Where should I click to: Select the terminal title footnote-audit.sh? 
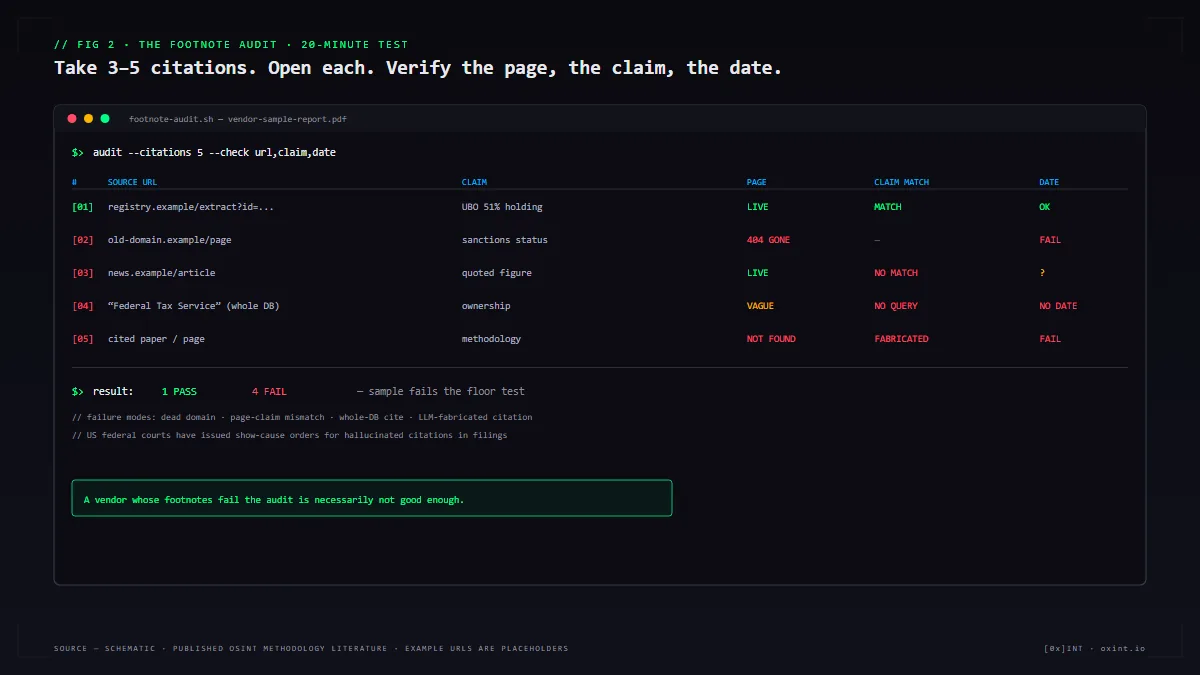click(238, 119)
